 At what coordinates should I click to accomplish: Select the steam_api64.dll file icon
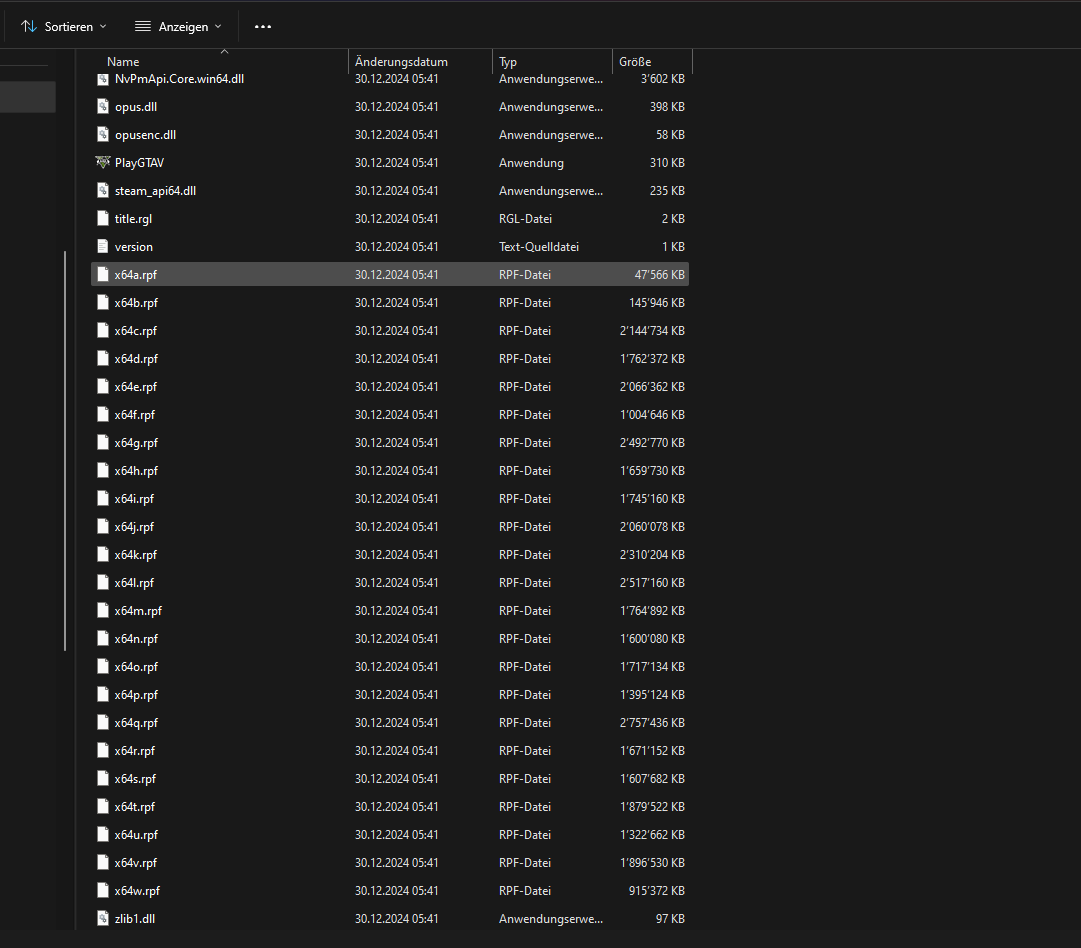coord(102,190)
